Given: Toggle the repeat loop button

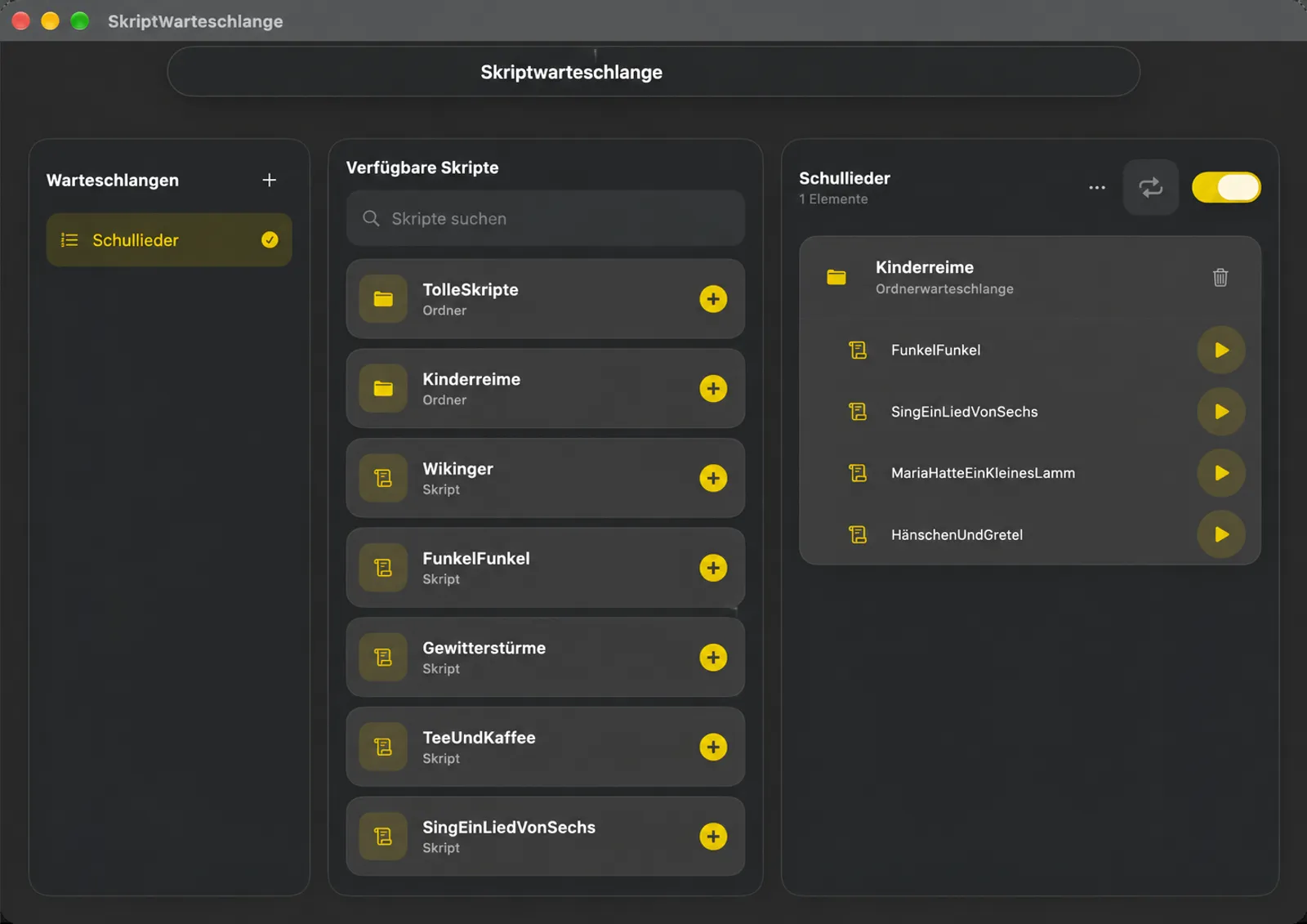Looking at the screenshot, I should coord(1151,188).
